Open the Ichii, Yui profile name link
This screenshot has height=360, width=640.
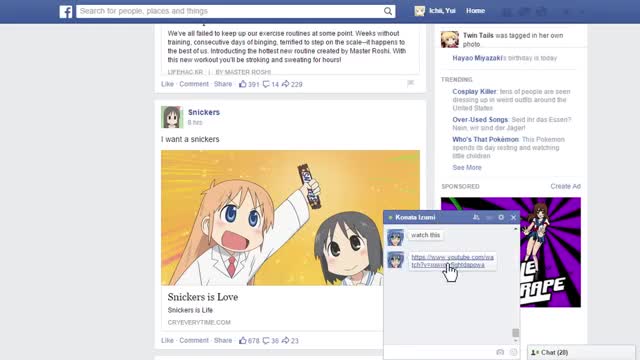[442, 11]
